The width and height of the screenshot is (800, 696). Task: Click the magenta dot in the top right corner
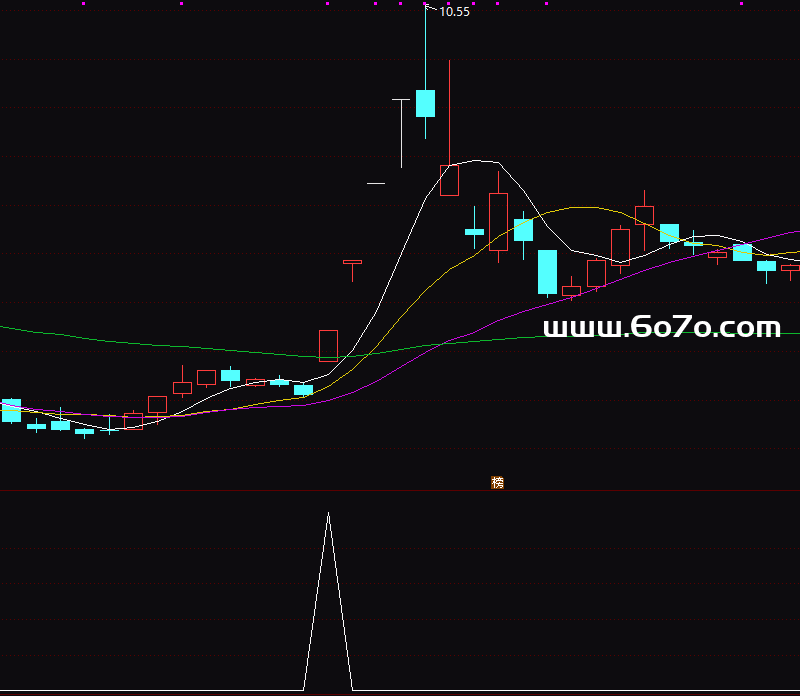tap(741, 4)
